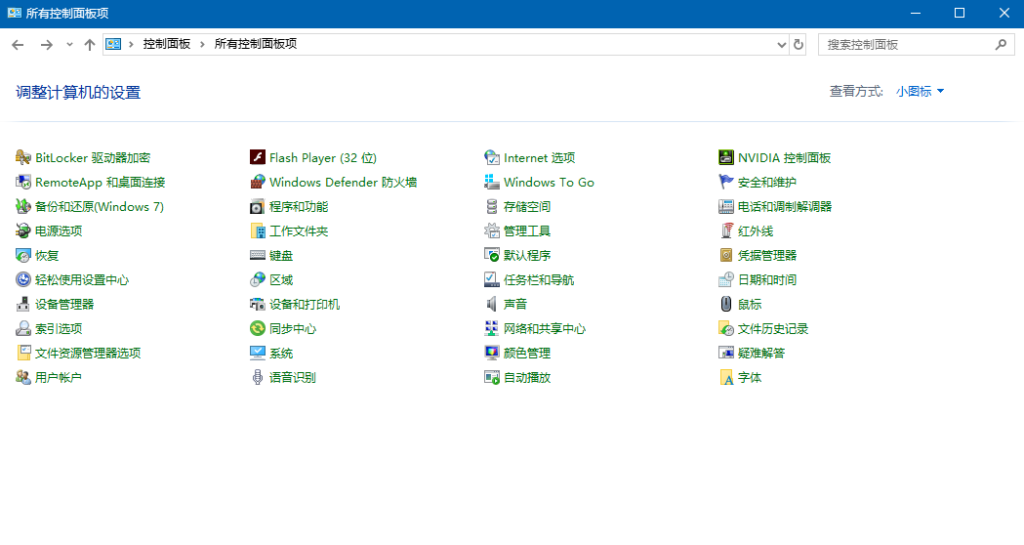
Task: Click the 同步中心 green icon
Action: tap(257, 328)
